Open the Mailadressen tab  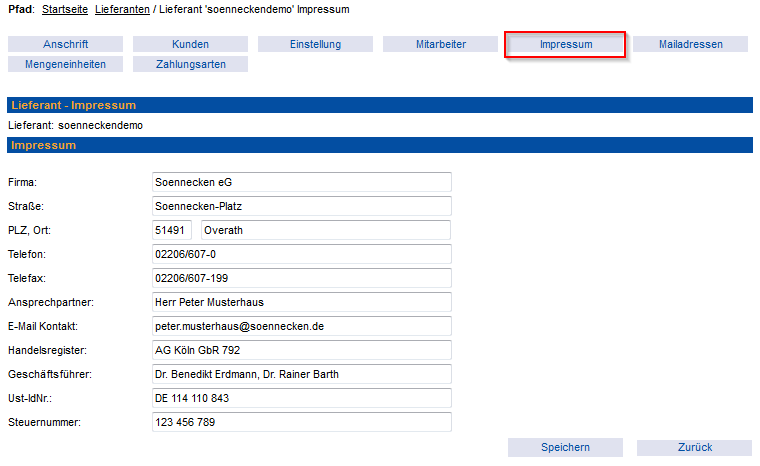(691, 44)
